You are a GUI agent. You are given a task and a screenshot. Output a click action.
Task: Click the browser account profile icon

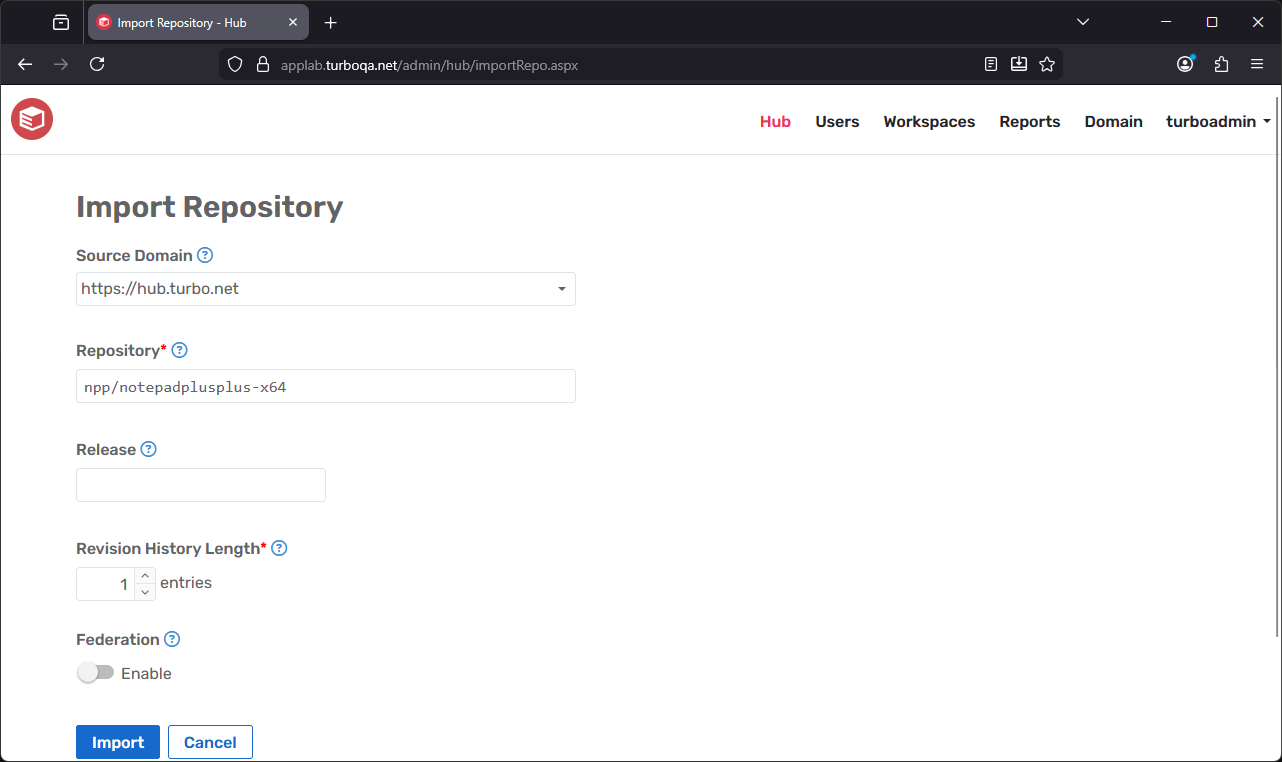point(1185,63)
